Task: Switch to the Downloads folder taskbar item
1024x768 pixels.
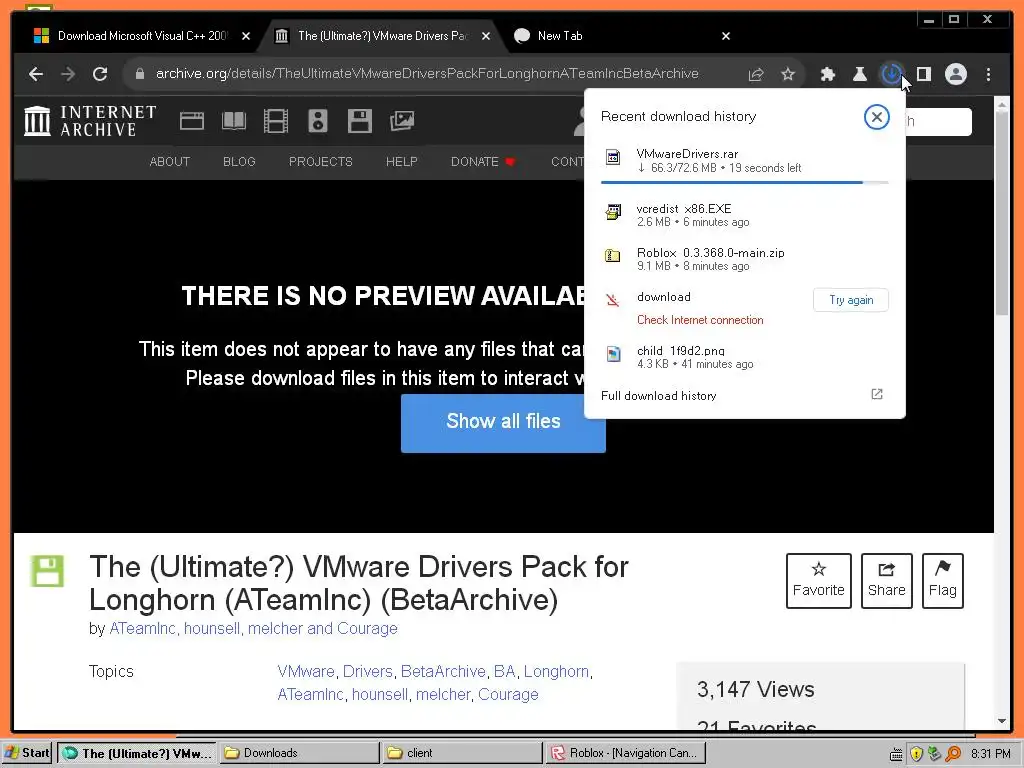Action: [298, 753]
